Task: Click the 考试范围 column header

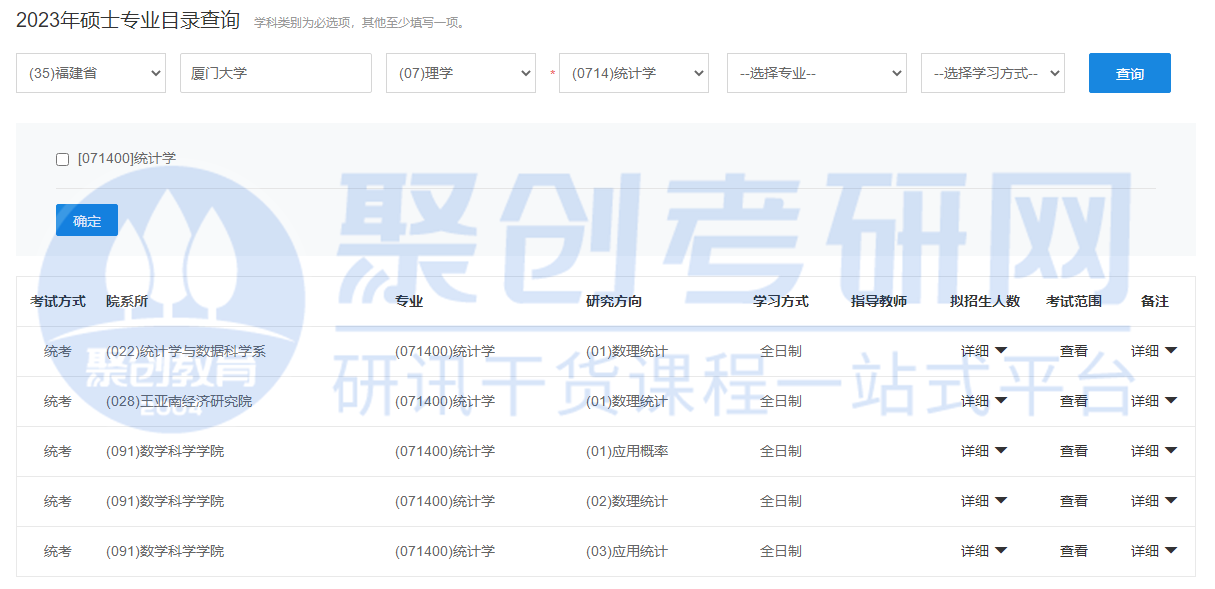Action: [1074, 301]
